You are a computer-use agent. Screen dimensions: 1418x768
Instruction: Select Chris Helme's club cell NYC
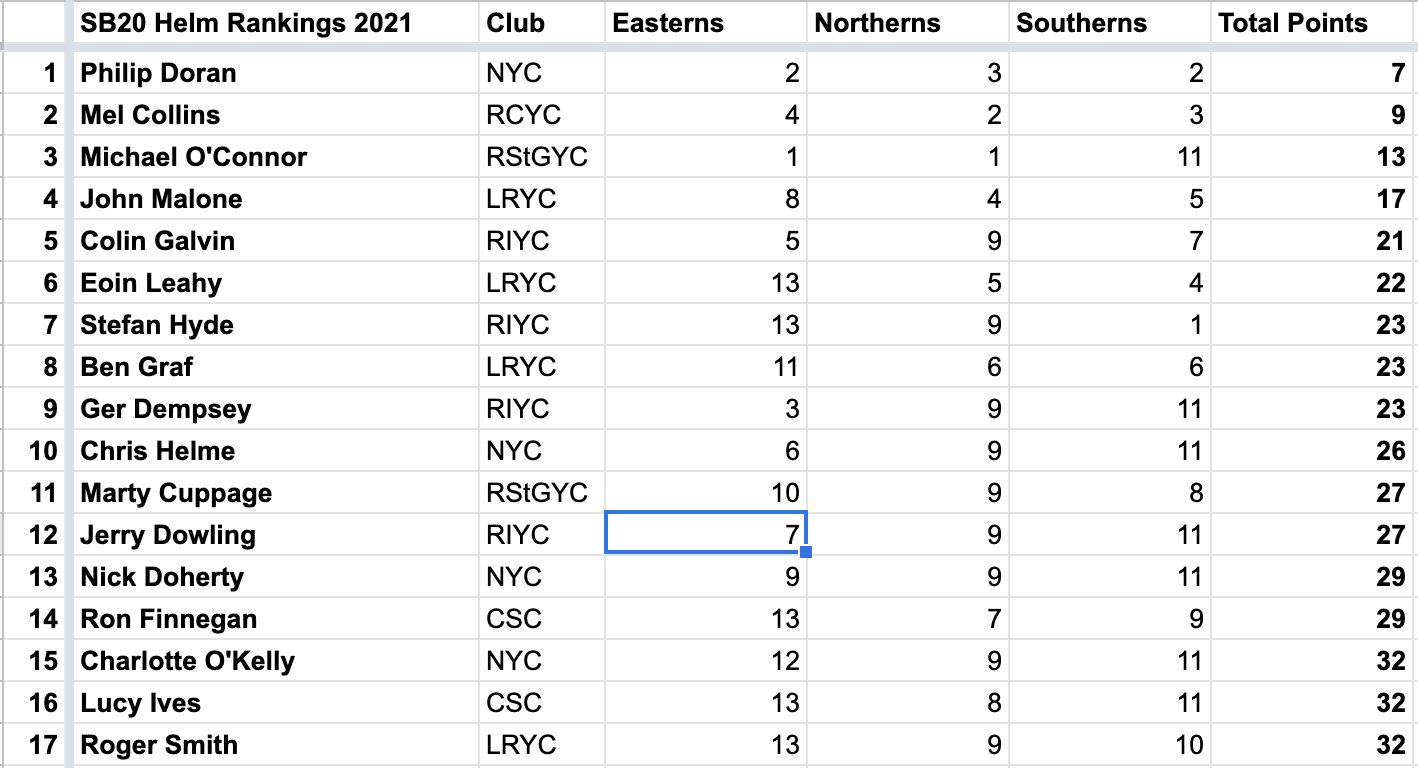(542, 451)
